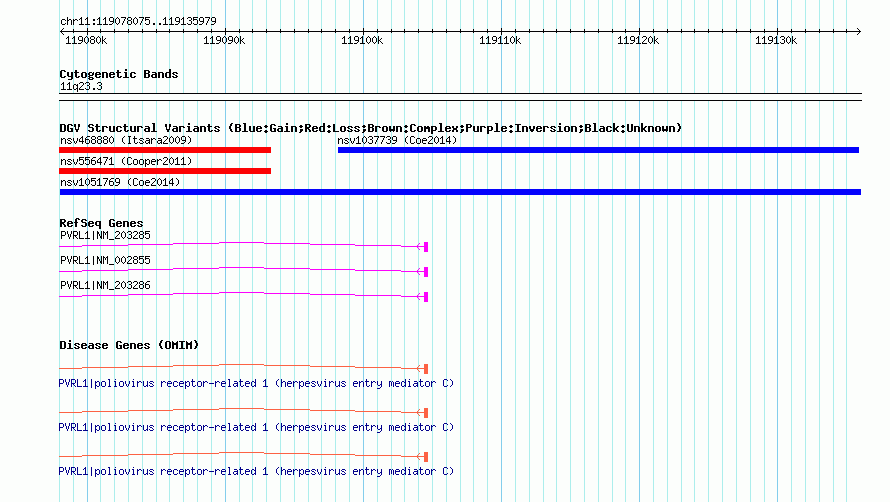Click the RefSeq Genes track title

pos(101,223)
